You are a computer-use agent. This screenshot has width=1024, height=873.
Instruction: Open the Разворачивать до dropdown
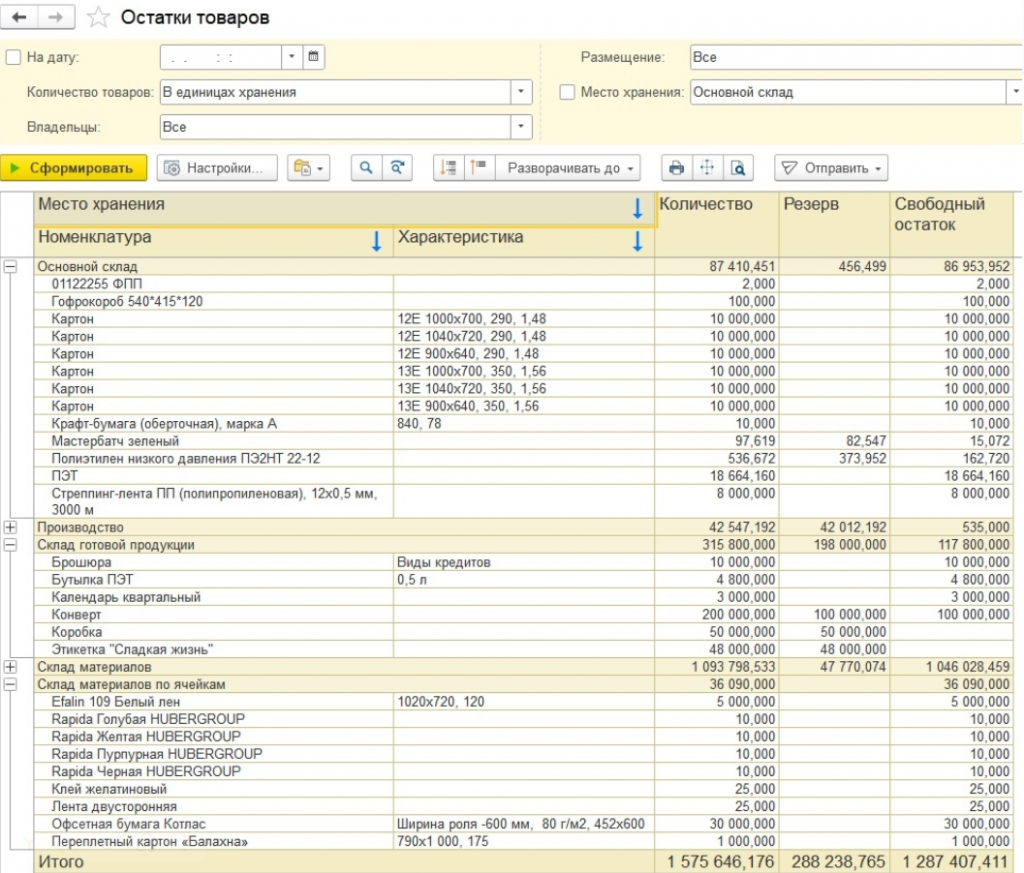click(568, 168)
